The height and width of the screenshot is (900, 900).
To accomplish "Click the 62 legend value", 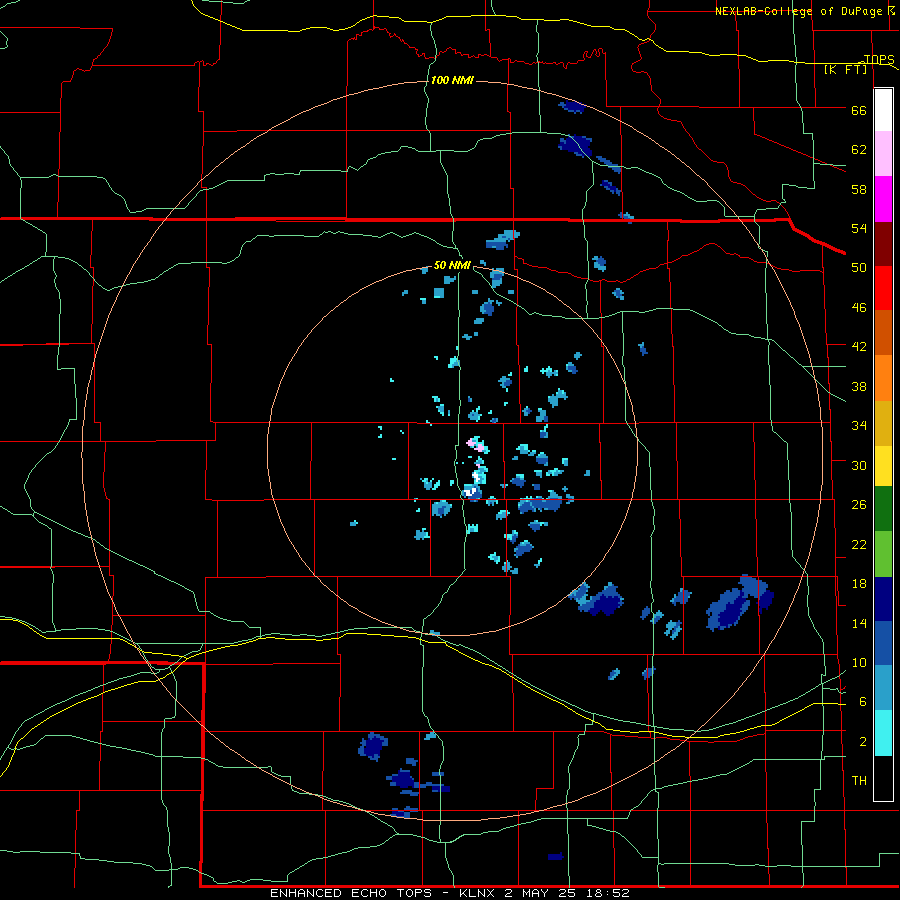I will pyautogui.click(x=859, y=149).
